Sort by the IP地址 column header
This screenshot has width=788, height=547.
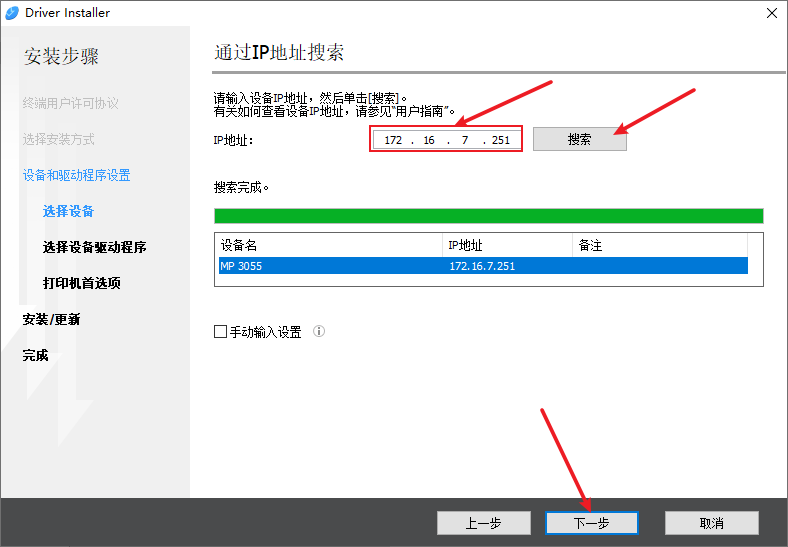pyautogui.click(x=506, y=245)
